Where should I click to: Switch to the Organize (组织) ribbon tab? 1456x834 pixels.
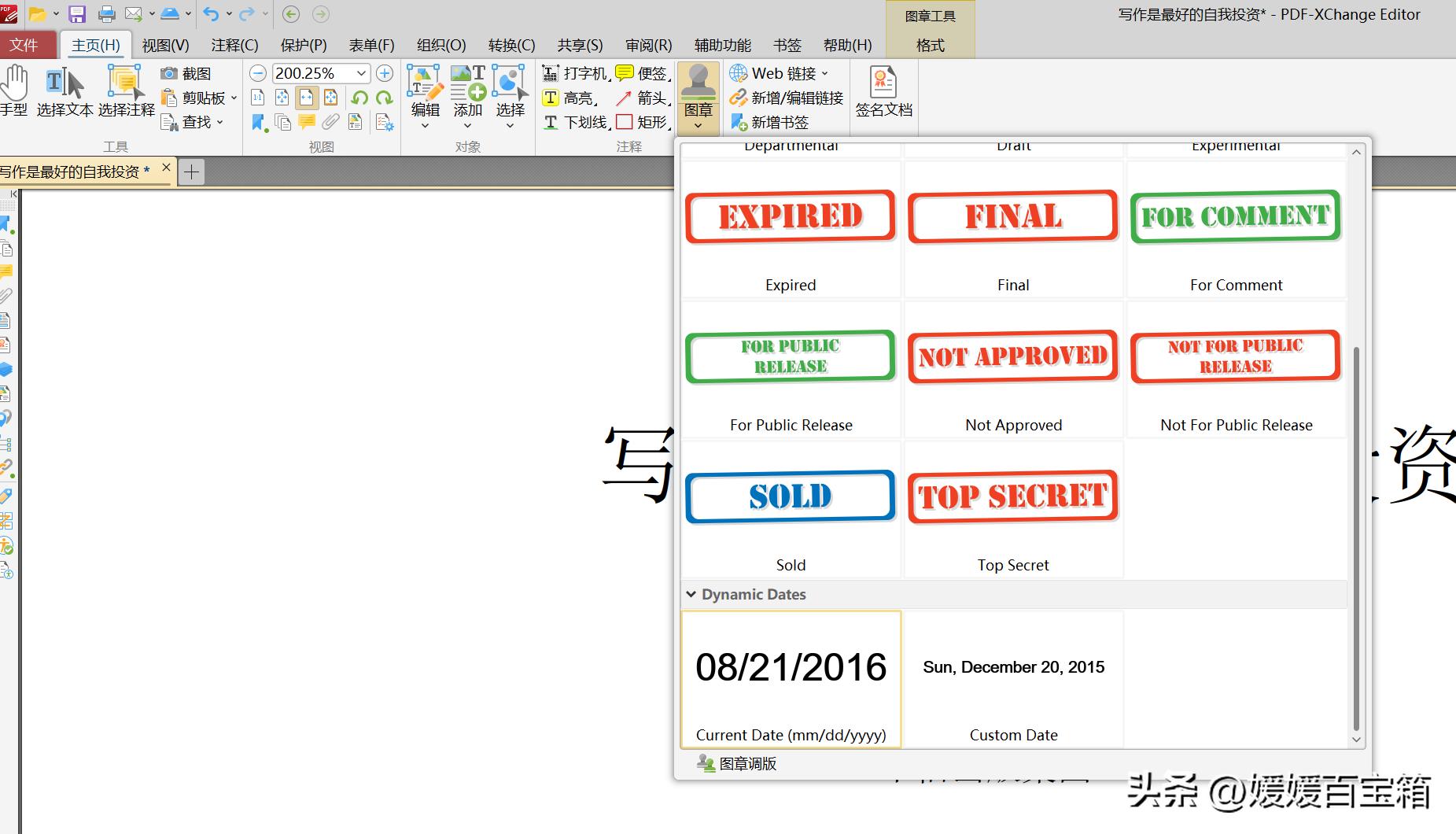[x=441, y=46]
